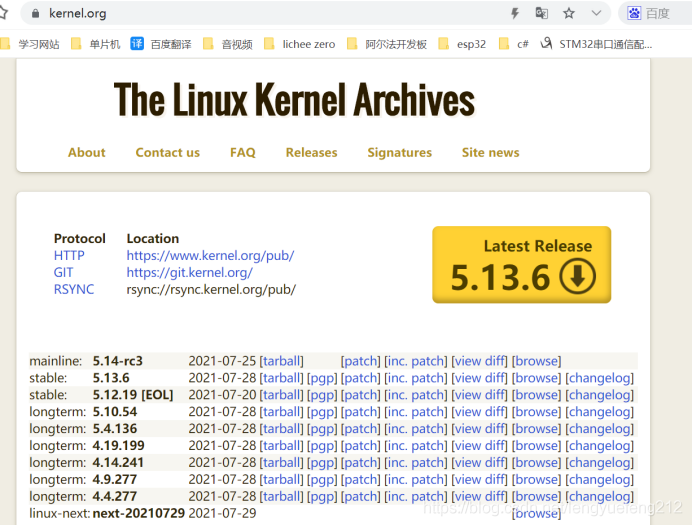Download tarball for stable 5.13.6
The height and width of the screenshot is (526, 692).
pyautogui.click(x=282, y=378)
